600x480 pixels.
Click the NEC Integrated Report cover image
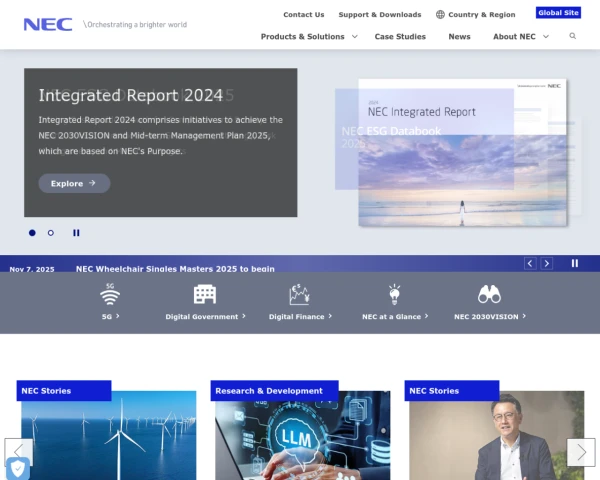click(x=462, y=153)
